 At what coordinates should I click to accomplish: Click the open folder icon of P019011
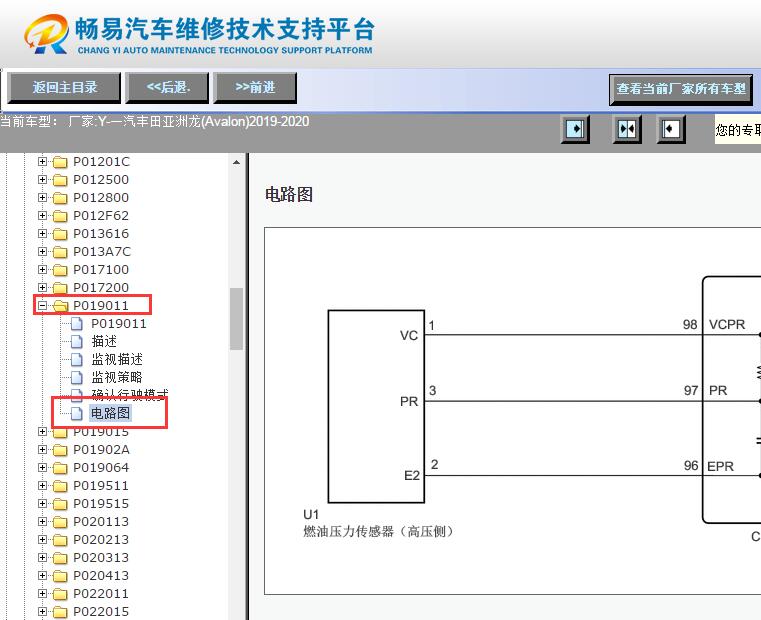click(x=60, y=305)
